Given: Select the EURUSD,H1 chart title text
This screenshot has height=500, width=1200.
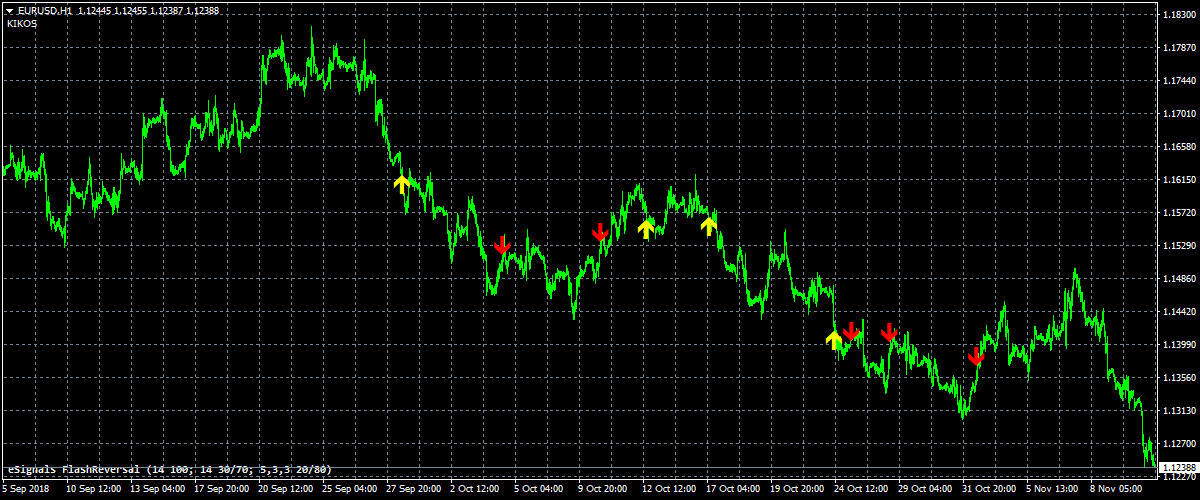Looking at the screenshot, I should (45, 10).
